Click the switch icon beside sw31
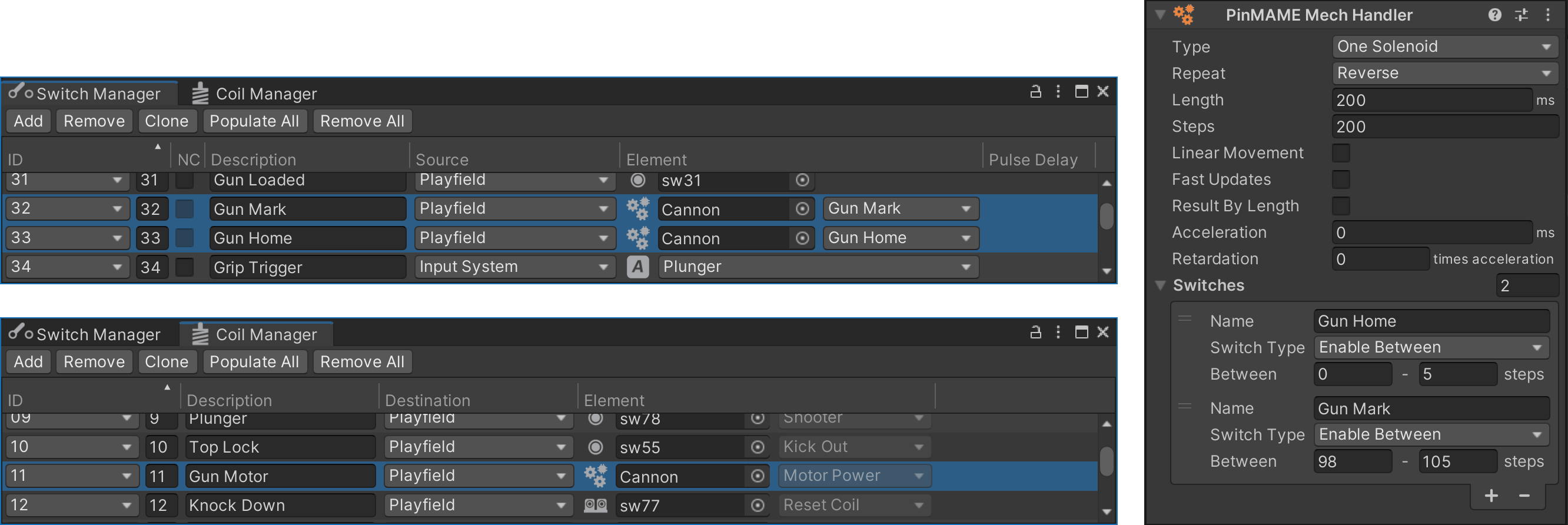The width and height of the screenshot is (1568, 525). tap(638, 180)
